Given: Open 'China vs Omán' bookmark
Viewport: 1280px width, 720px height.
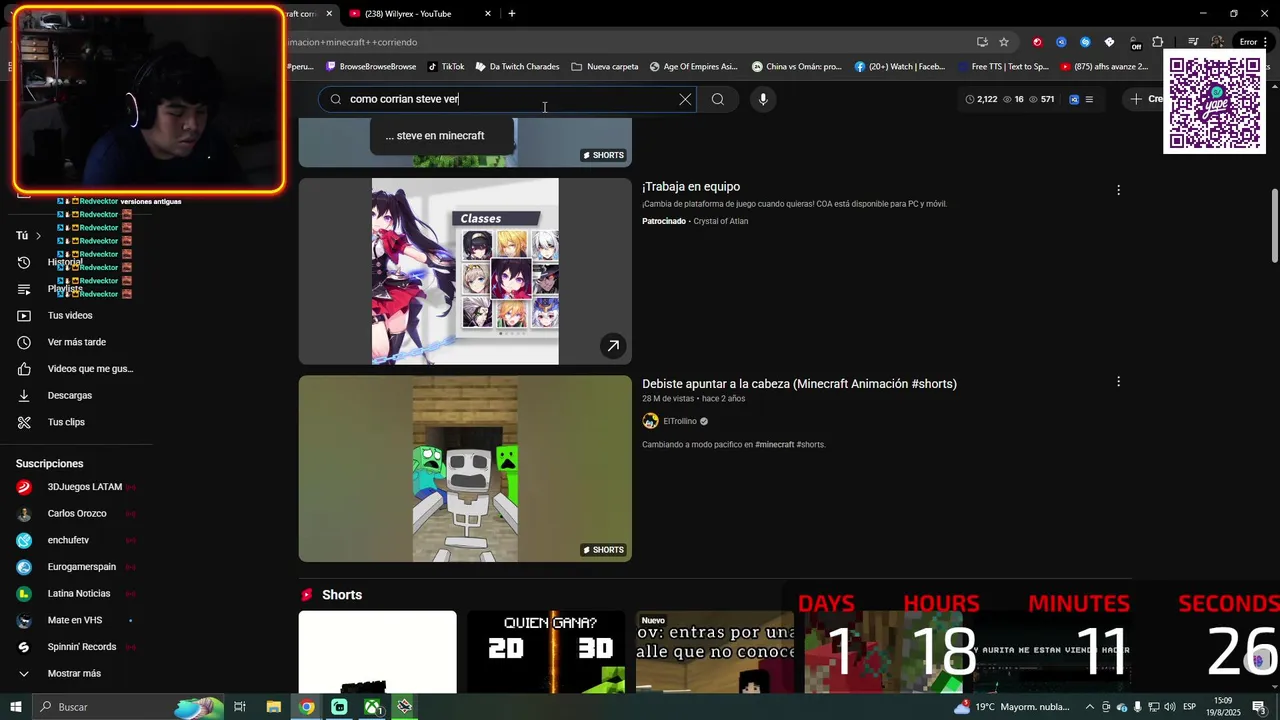Looking at the screenshot, I should pyautogui.click(x=797, y=67).
